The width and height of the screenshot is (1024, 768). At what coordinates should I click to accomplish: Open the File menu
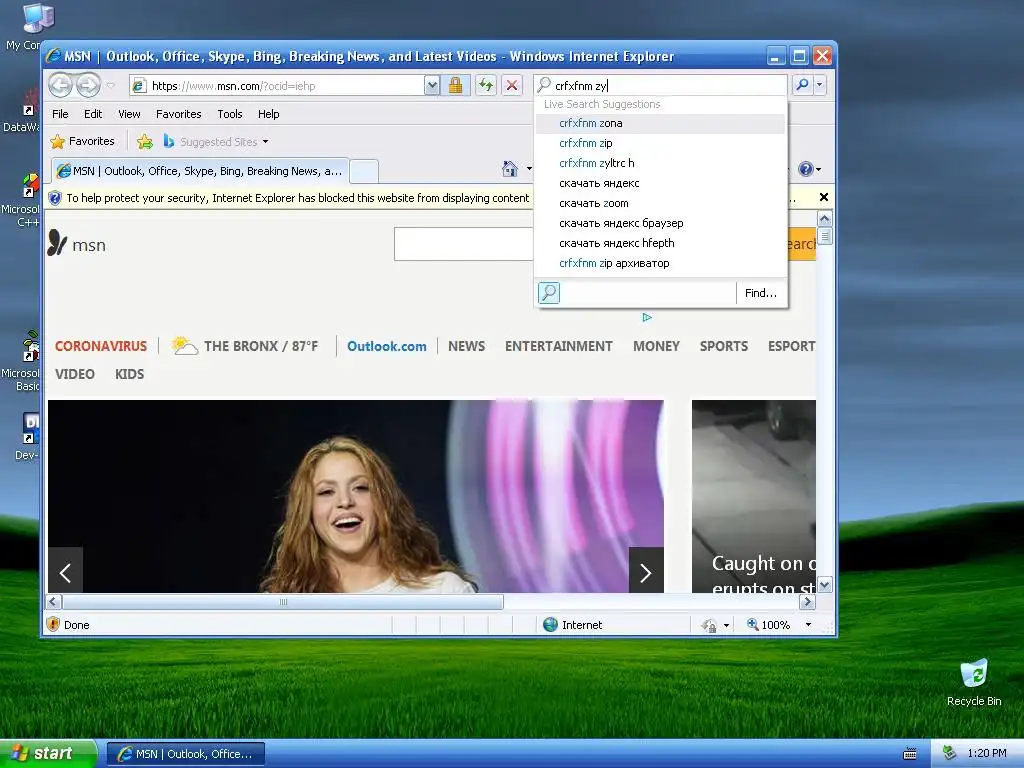point(60,114)
